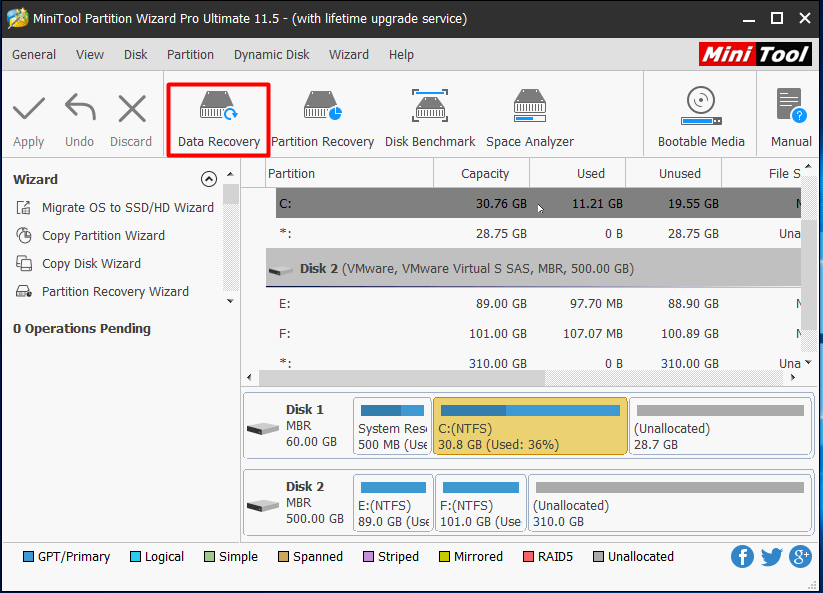Start the Disk Benchmark tool
The image size is (823, 593).
[x=429, y=113]
